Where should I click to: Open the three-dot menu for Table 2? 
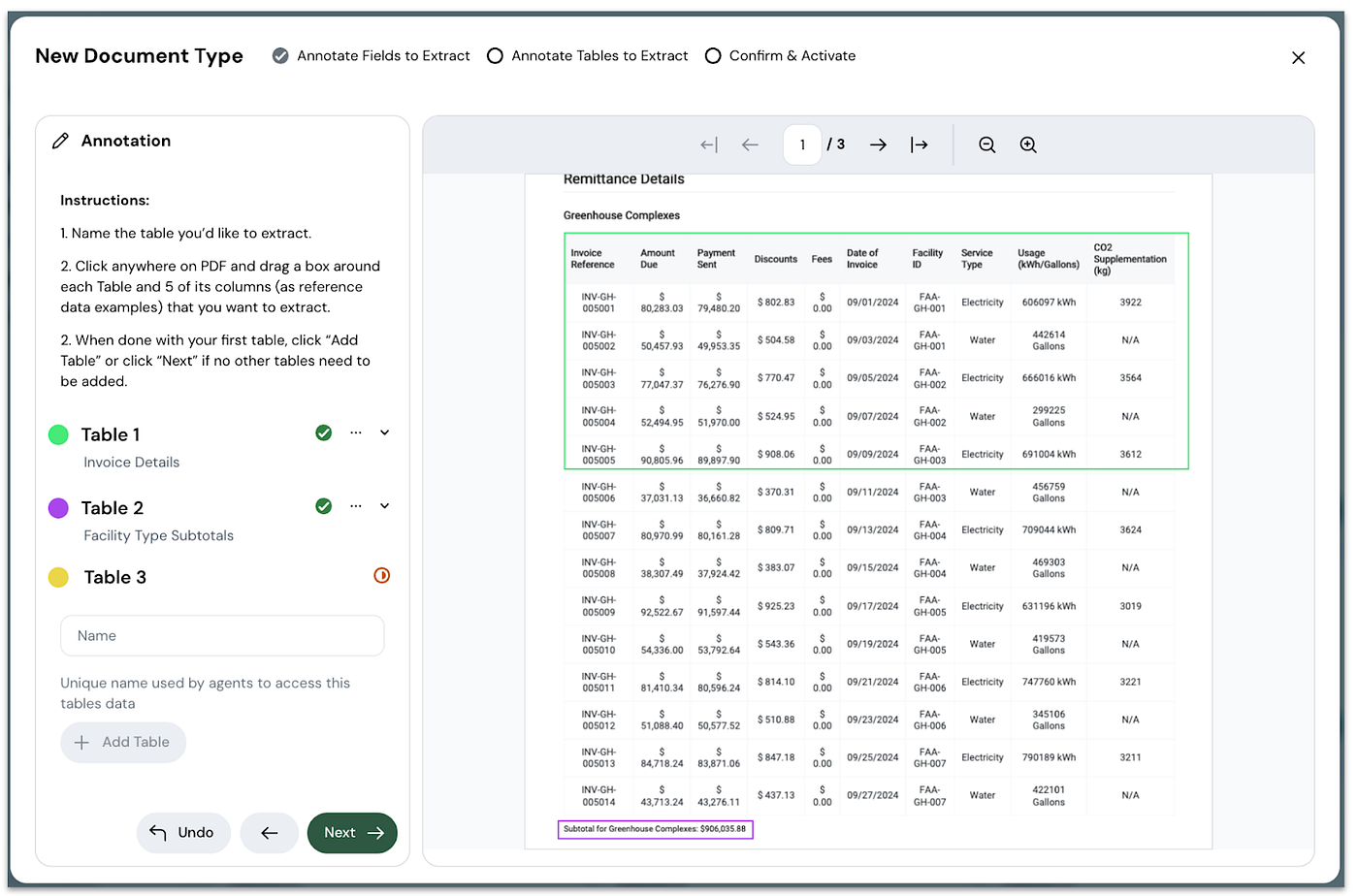tap(355, 505)
